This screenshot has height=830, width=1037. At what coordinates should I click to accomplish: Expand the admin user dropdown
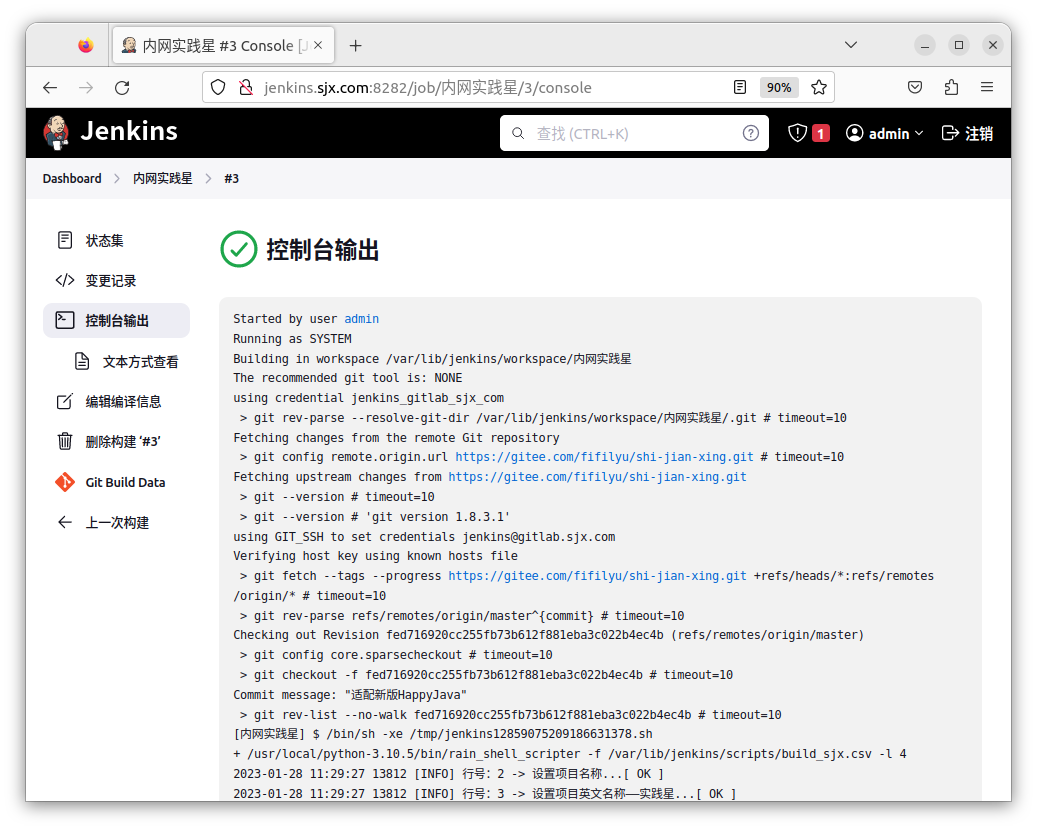click(885, 133)
